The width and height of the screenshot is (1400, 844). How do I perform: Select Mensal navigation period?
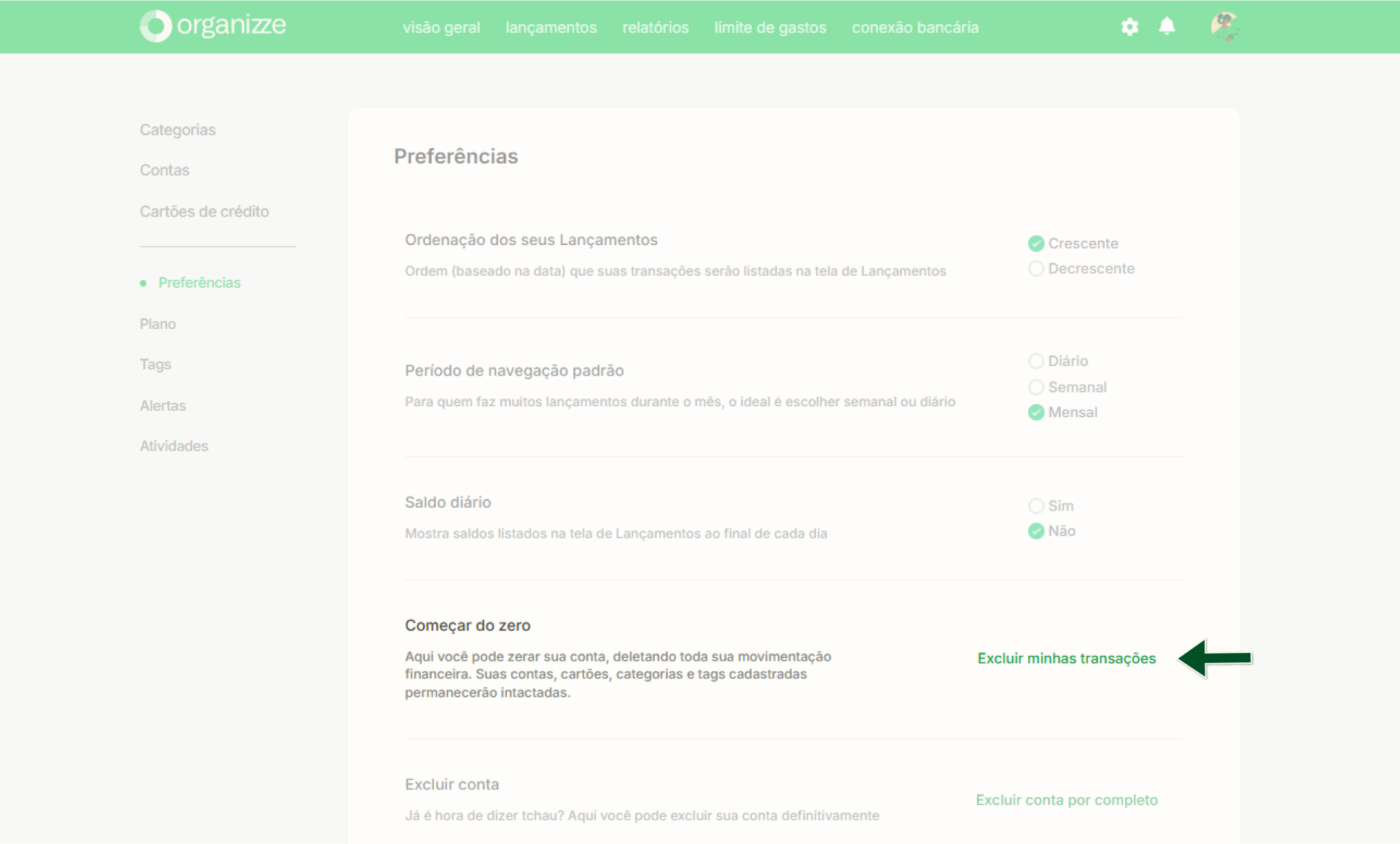pyautogui.click(x=1063, y=412)
